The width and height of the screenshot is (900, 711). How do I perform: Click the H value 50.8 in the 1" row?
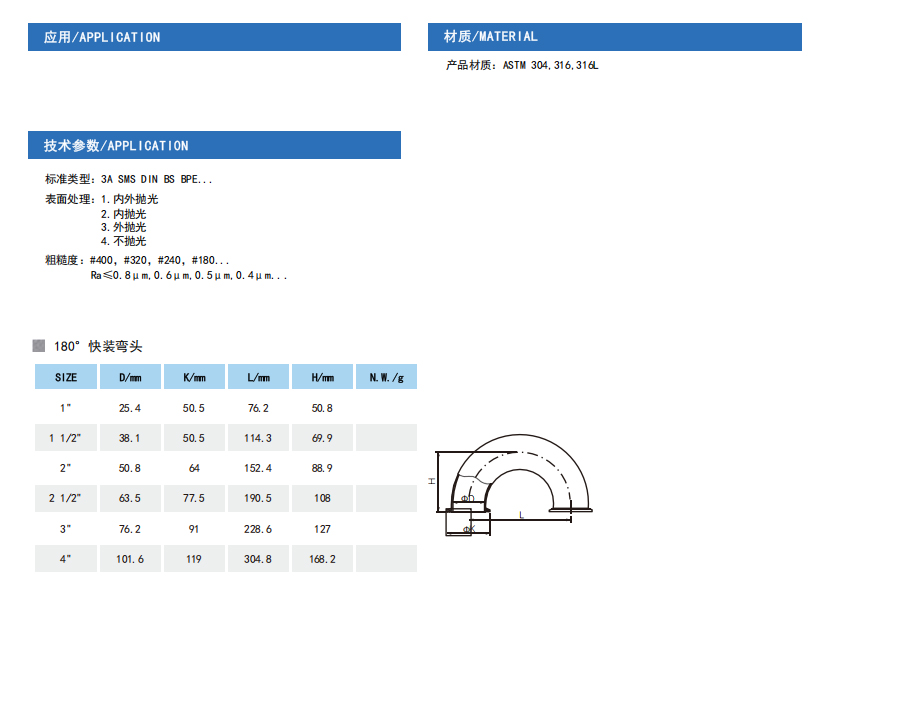[x=322, y=408]
